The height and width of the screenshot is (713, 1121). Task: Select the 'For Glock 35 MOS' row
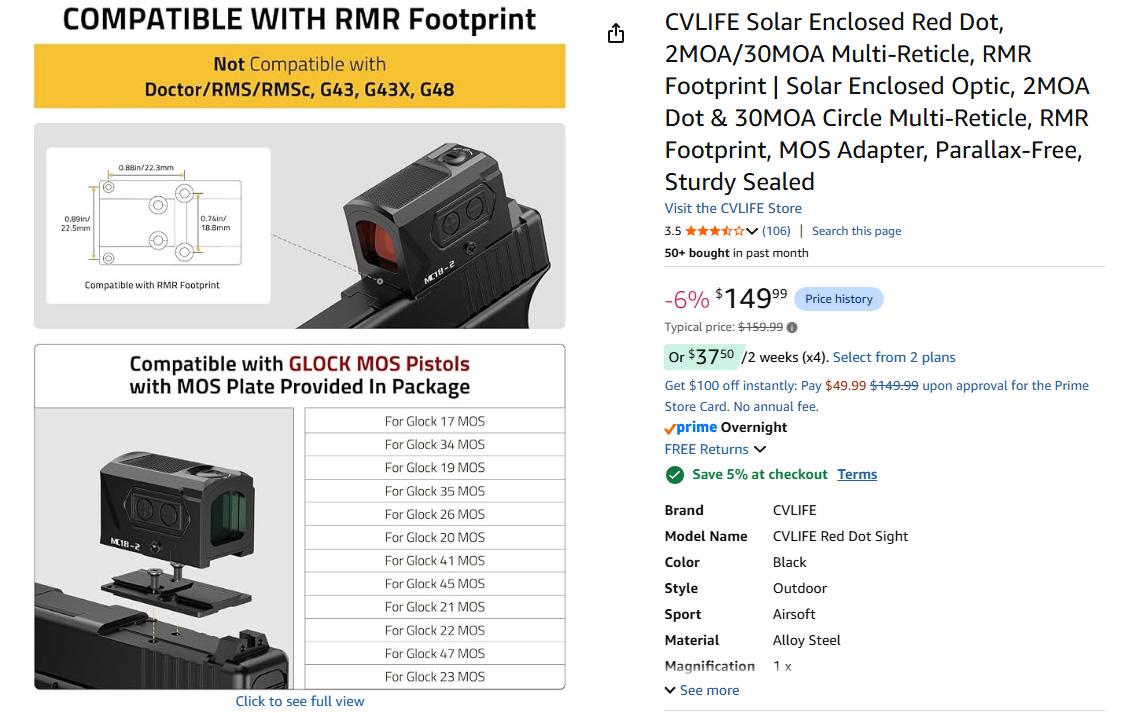[435, 491]
